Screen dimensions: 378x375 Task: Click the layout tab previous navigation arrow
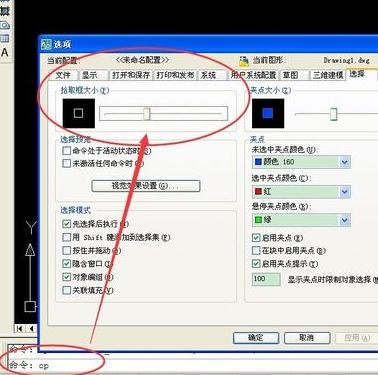point(31,329)
